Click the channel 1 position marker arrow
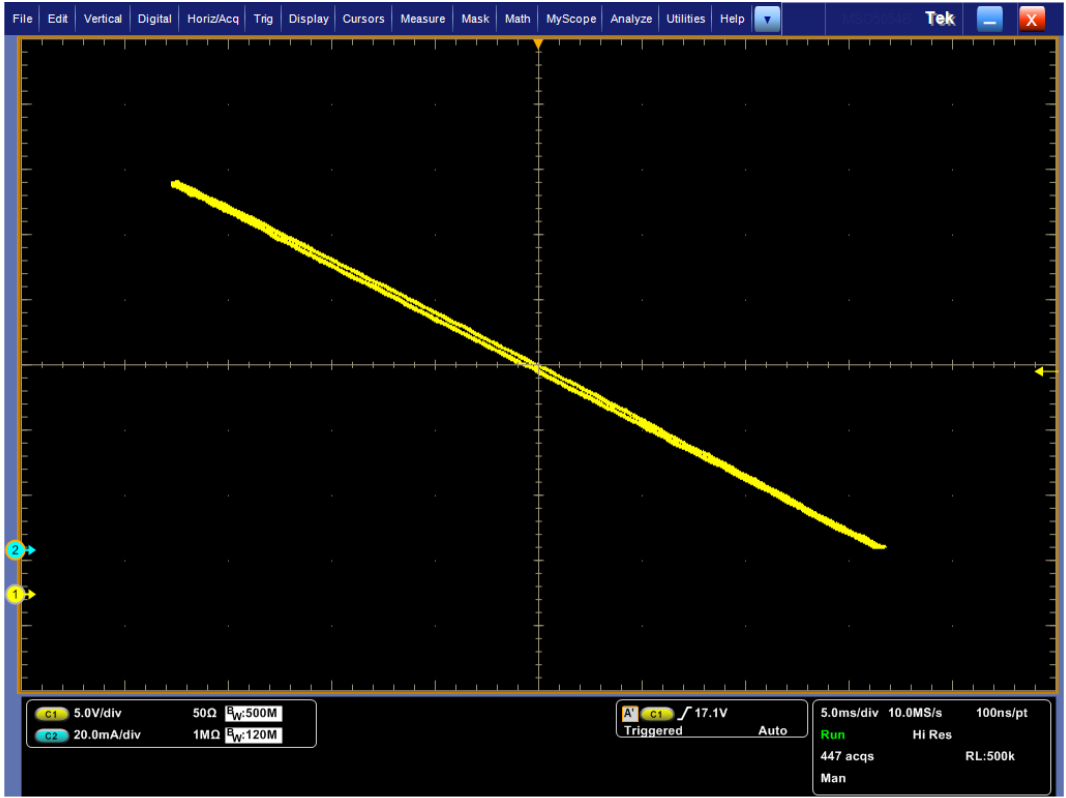 [x=17, y=594]
